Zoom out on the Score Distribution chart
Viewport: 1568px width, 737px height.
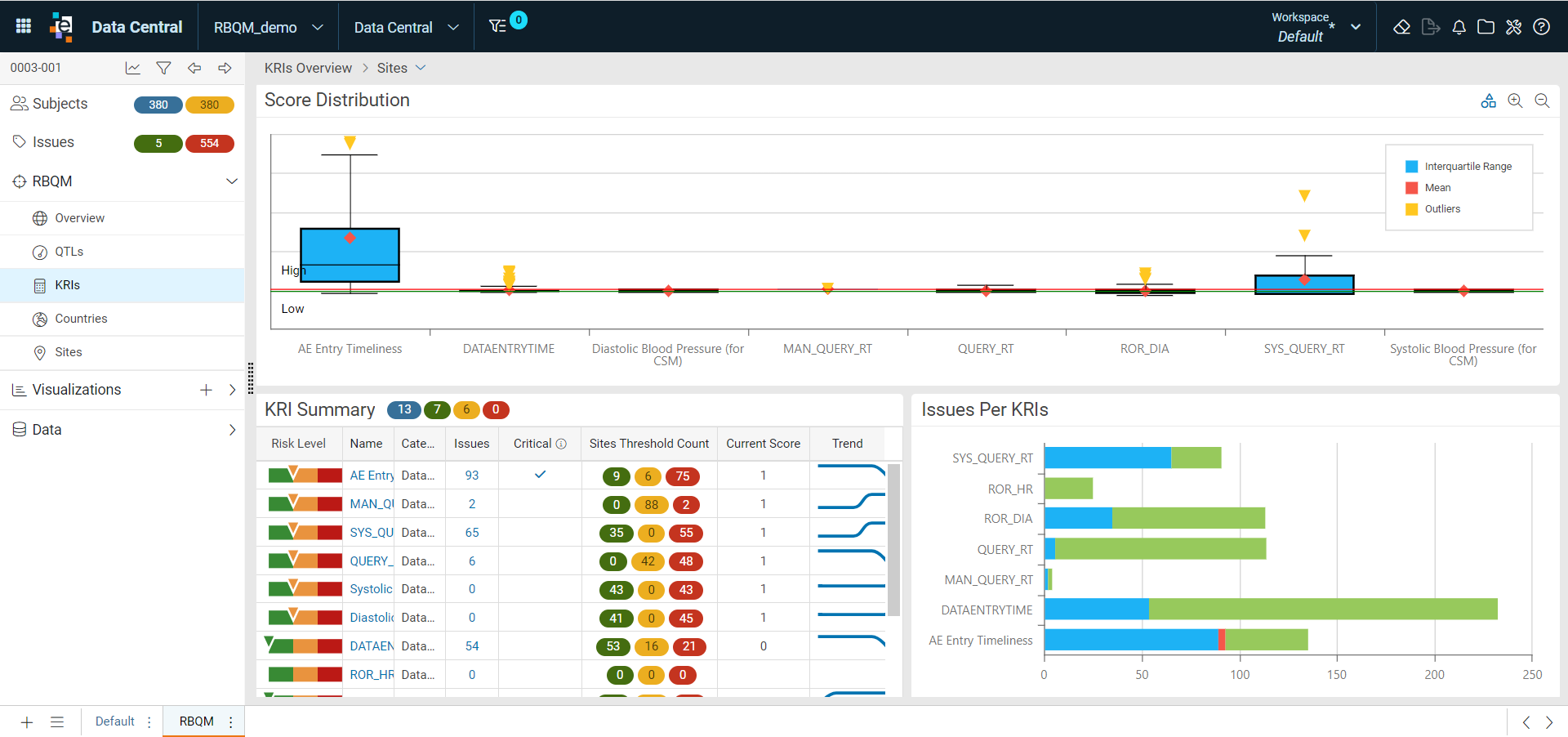click(1542, 100)
